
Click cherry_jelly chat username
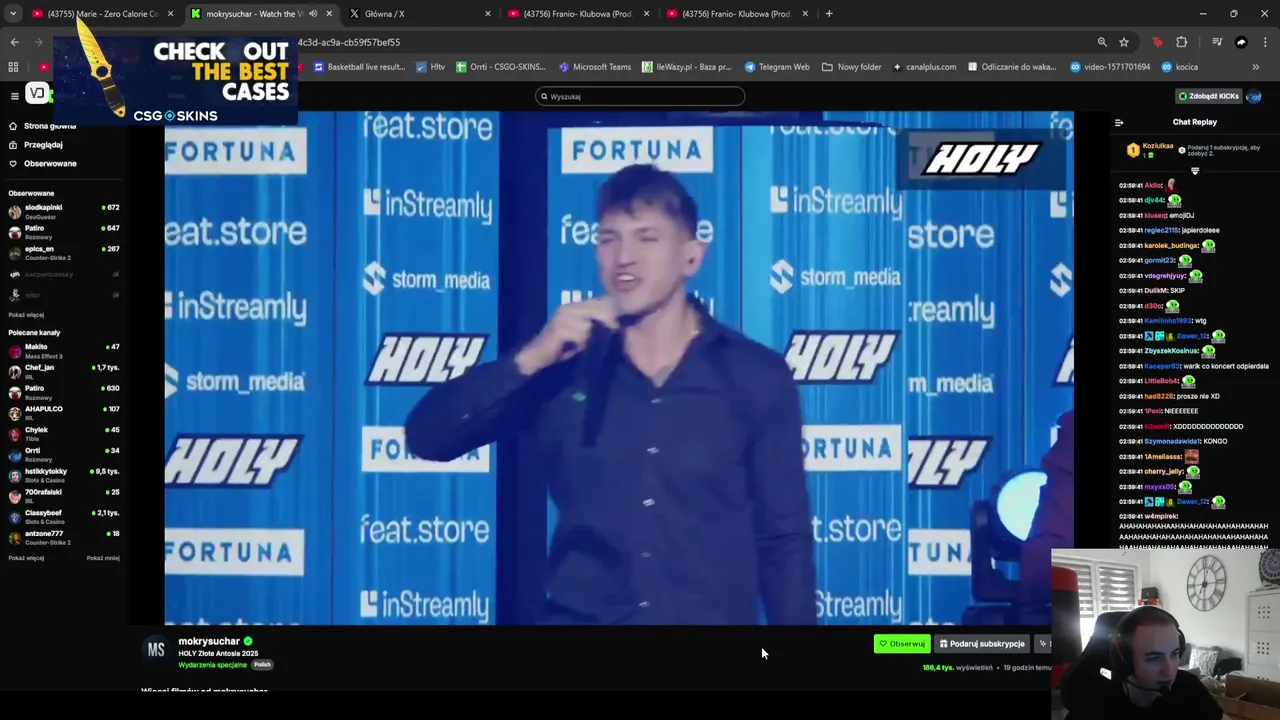[x=1165, y=471]
